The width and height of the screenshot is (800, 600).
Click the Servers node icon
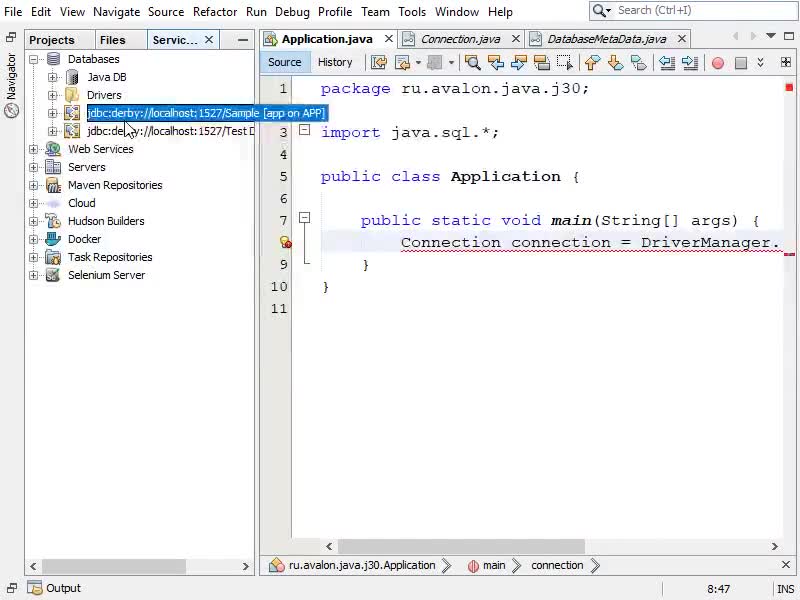[53, 167]
